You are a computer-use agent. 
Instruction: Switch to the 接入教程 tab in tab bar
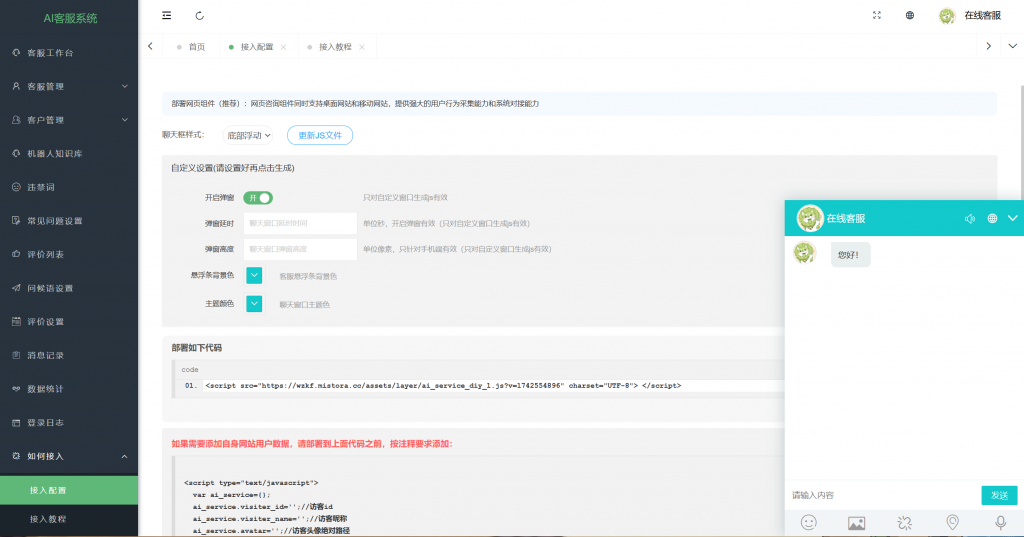335,47
